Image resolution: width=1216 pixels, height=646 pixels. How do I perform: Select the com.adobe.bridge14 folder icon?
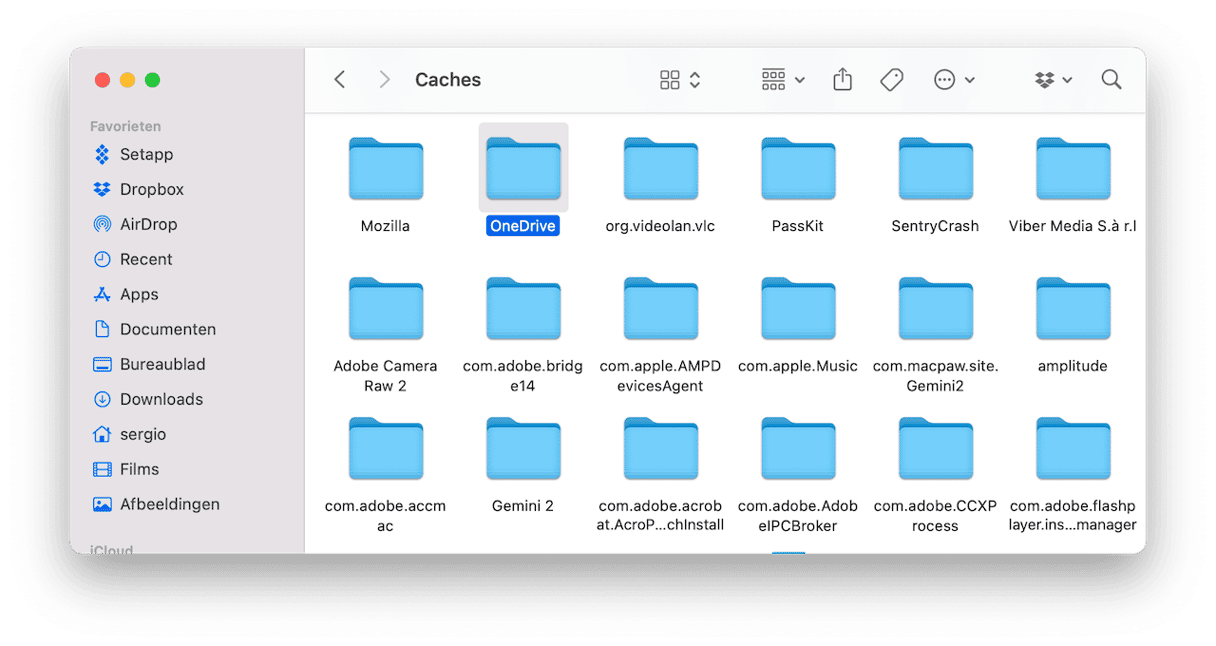[524, 309]
